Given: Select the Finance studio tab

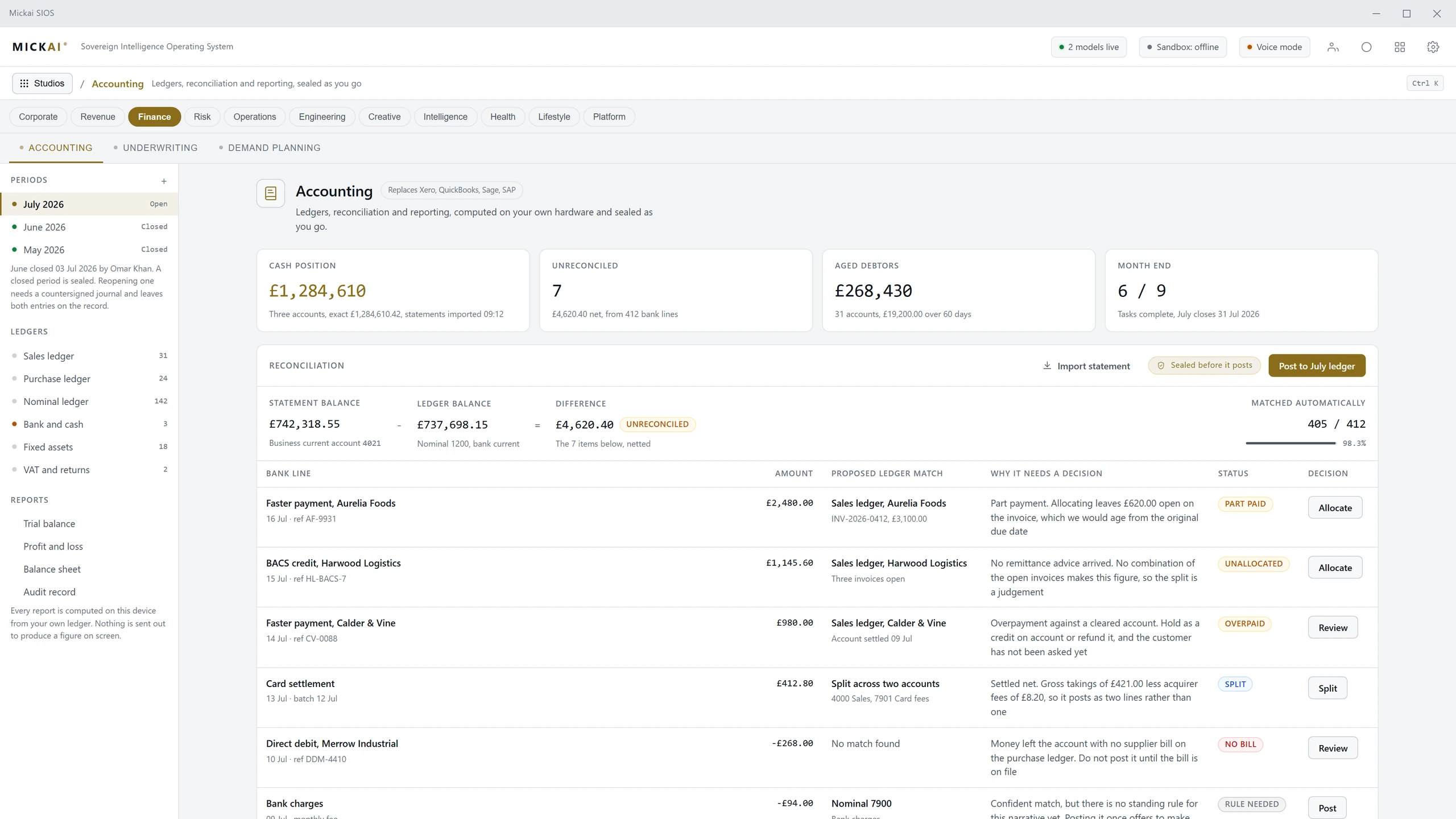Looking at the screenshot, I should coord(154,117).
